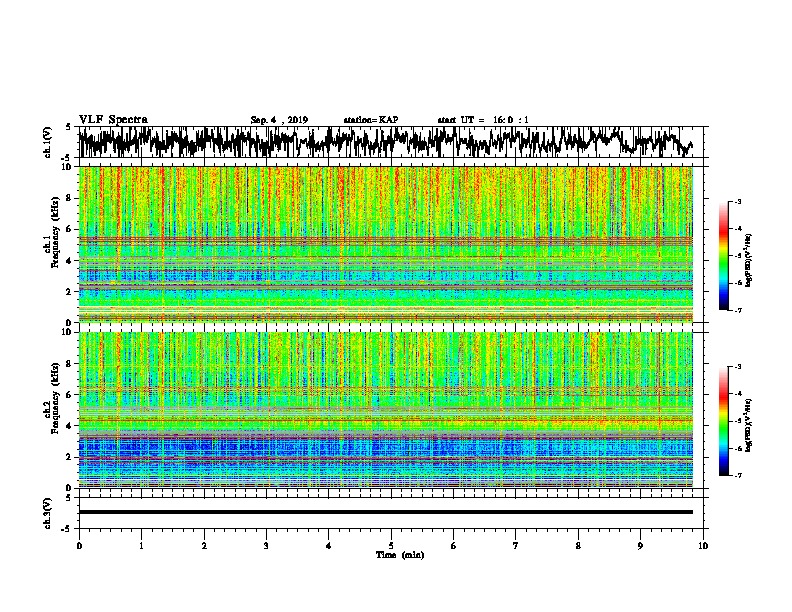This screenshot has width=792, height=612.
Task: Click the 'VLF Spectra' title text
Action: pos(113,120)
